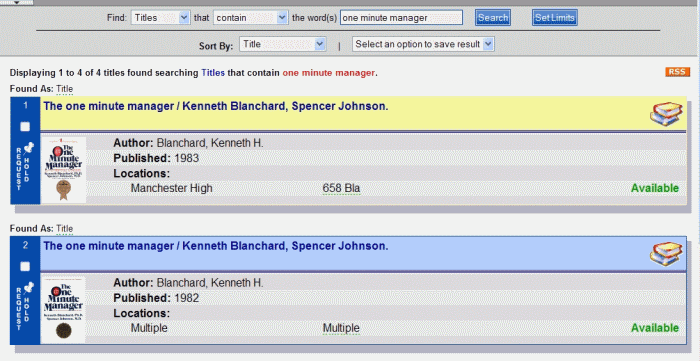Tick the checkbox for result 2
Image resolution: width=700 pixels, height=361 pixels.
point(25,266)
